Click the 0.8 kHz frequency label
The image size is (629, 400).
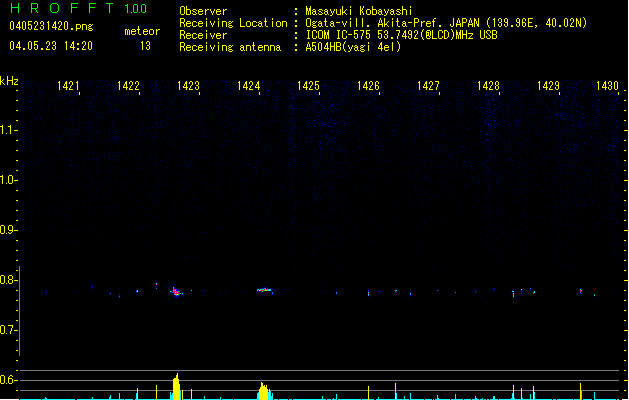tap(8, 280)
